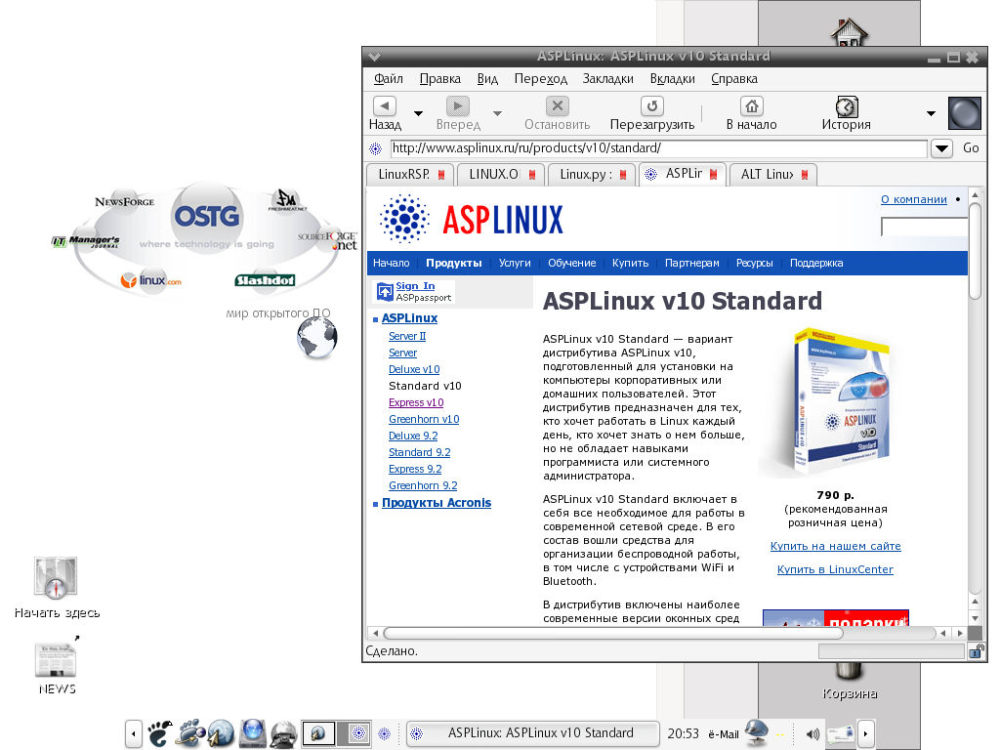Launch the telephone panel icon
Screen dimensions: 1000x750
point(283,735)
